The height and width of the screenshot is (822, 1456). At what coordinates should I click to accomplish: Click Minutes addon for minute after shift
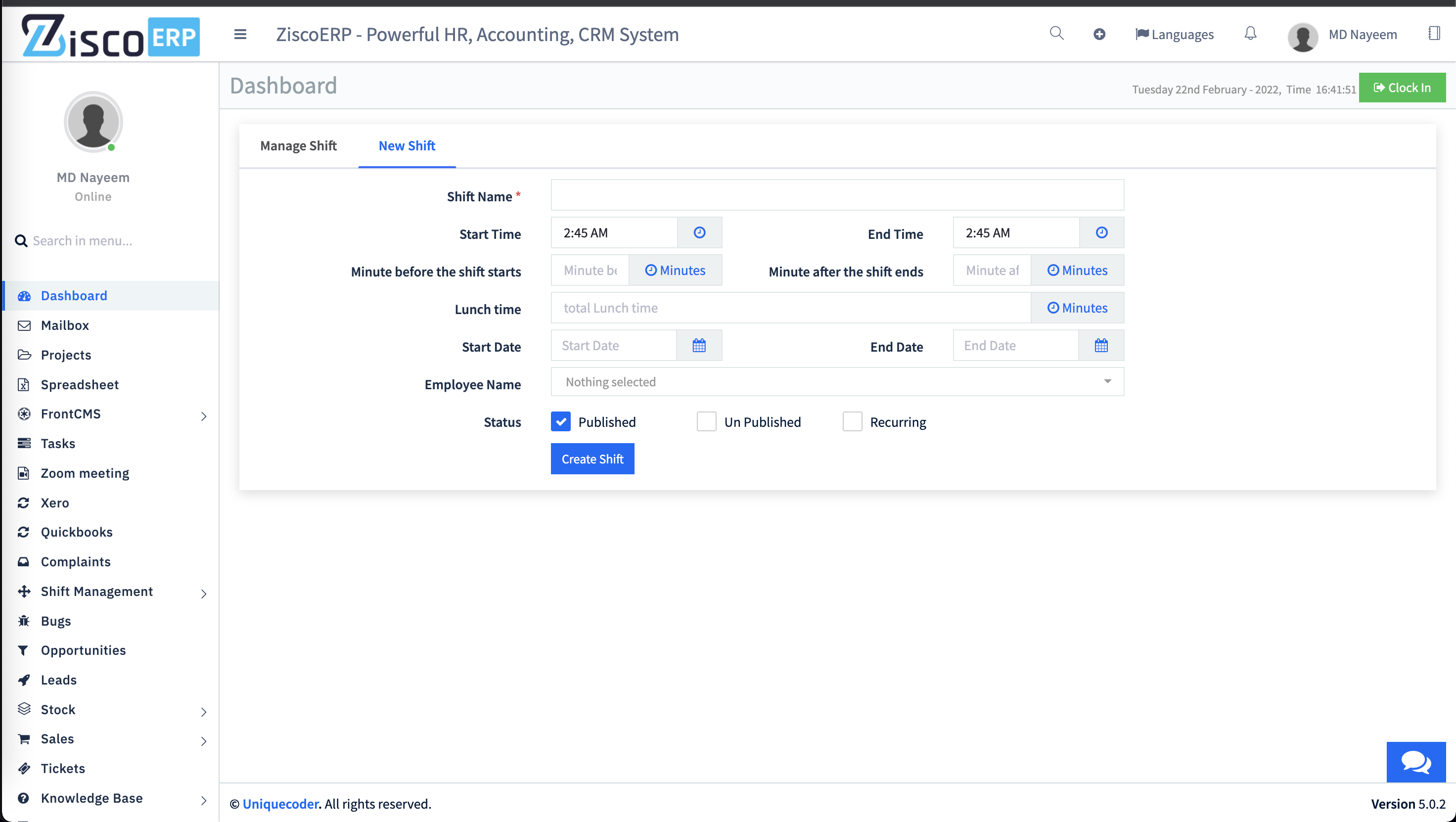click(x=1077, y=270)
